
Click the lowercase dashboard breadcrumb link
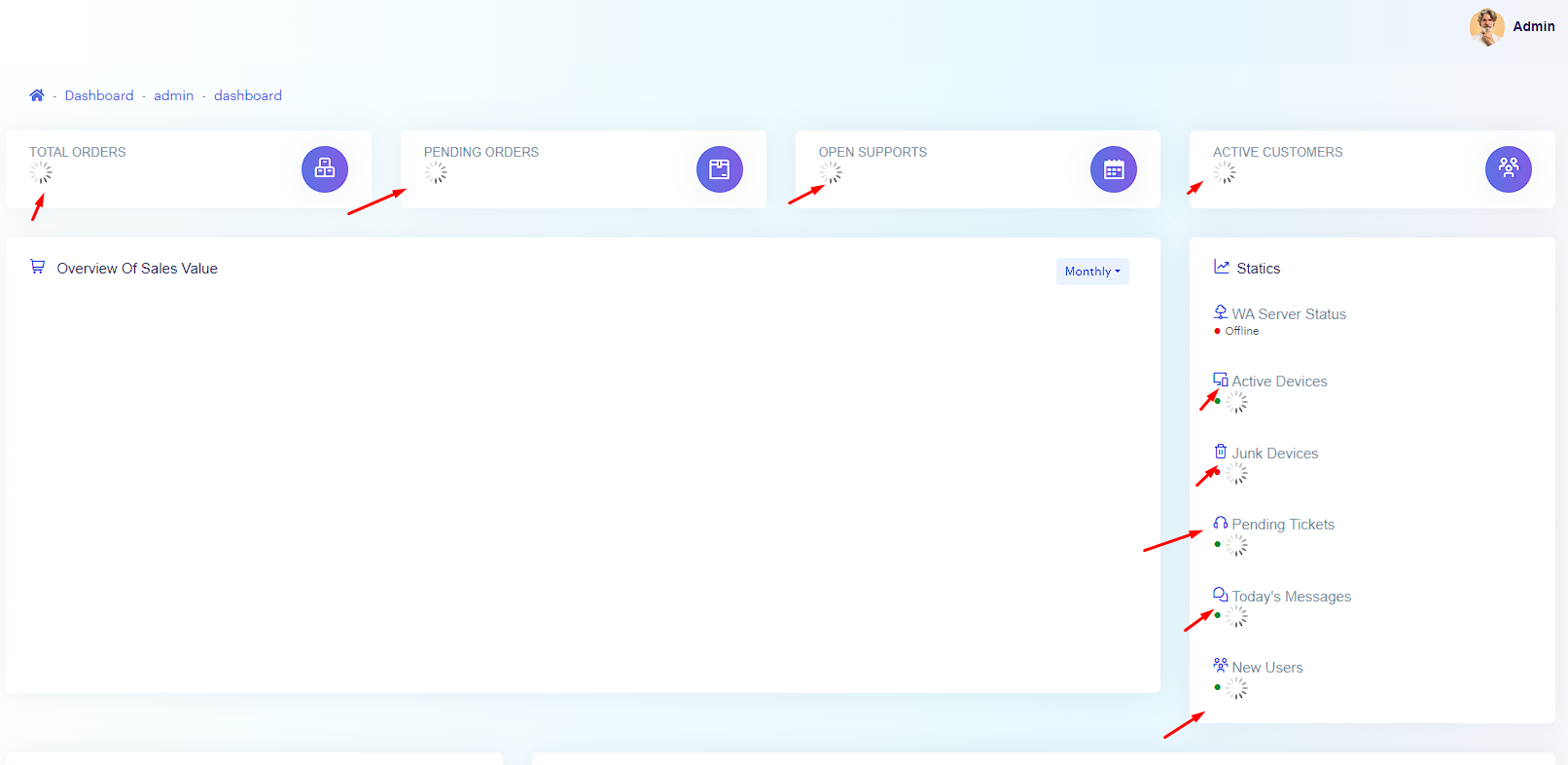[248, 95]
